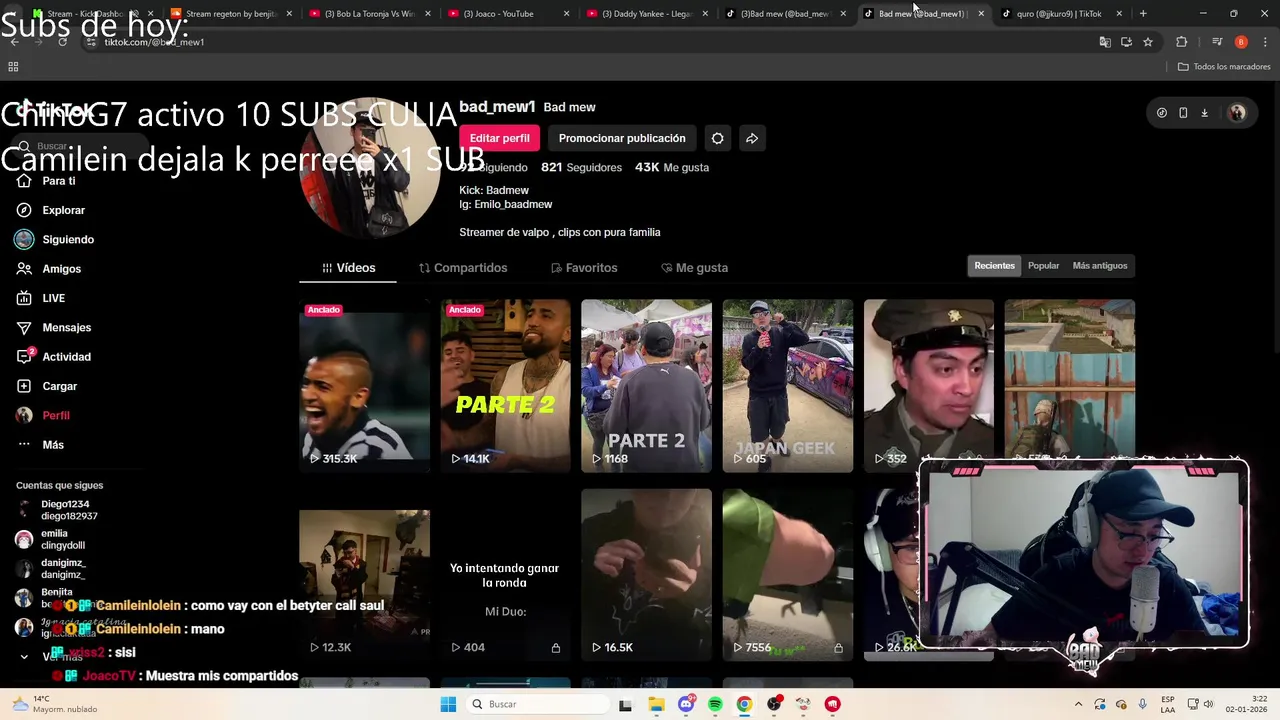Go to the Para ti feed
Screen dimensions: 1280x720
46,181
